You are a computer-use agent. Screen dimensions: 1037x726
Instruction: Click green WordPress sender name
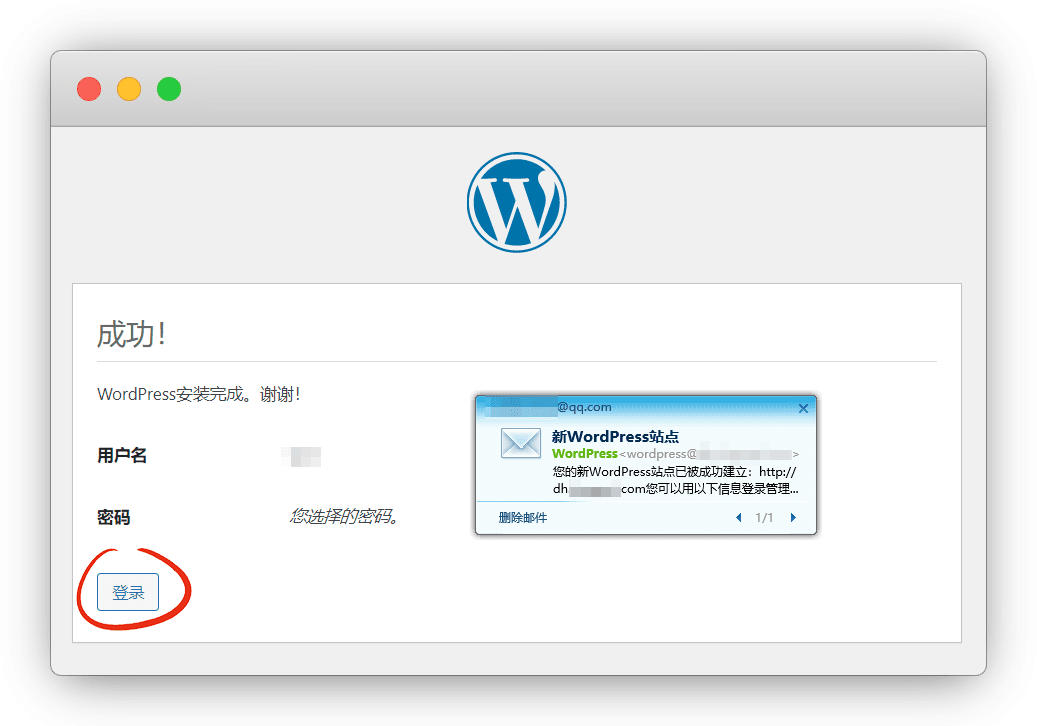coord(585,454)
